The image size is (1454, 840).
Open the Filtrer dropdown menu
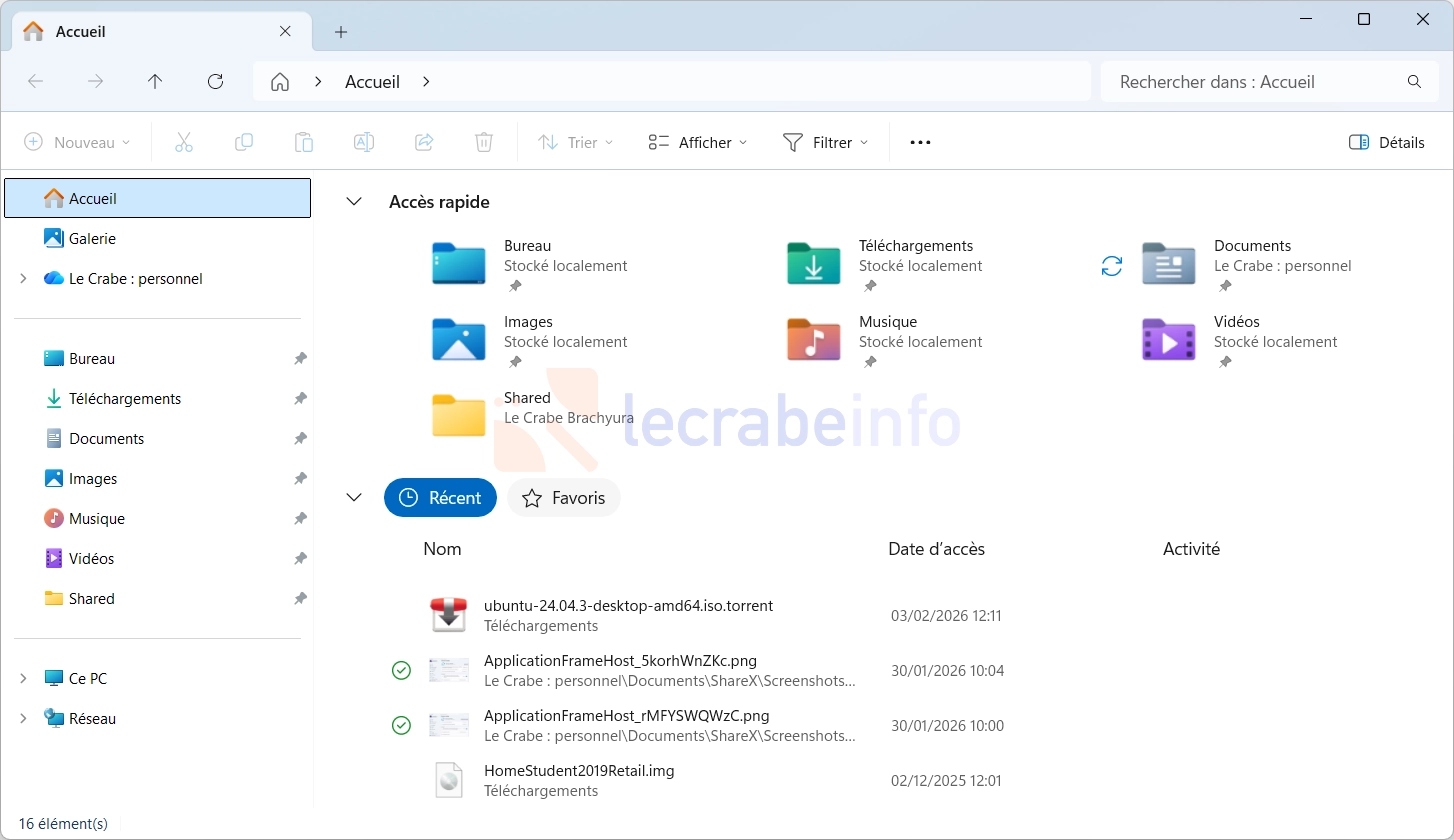pyautogui.click(x=826, y=143)
